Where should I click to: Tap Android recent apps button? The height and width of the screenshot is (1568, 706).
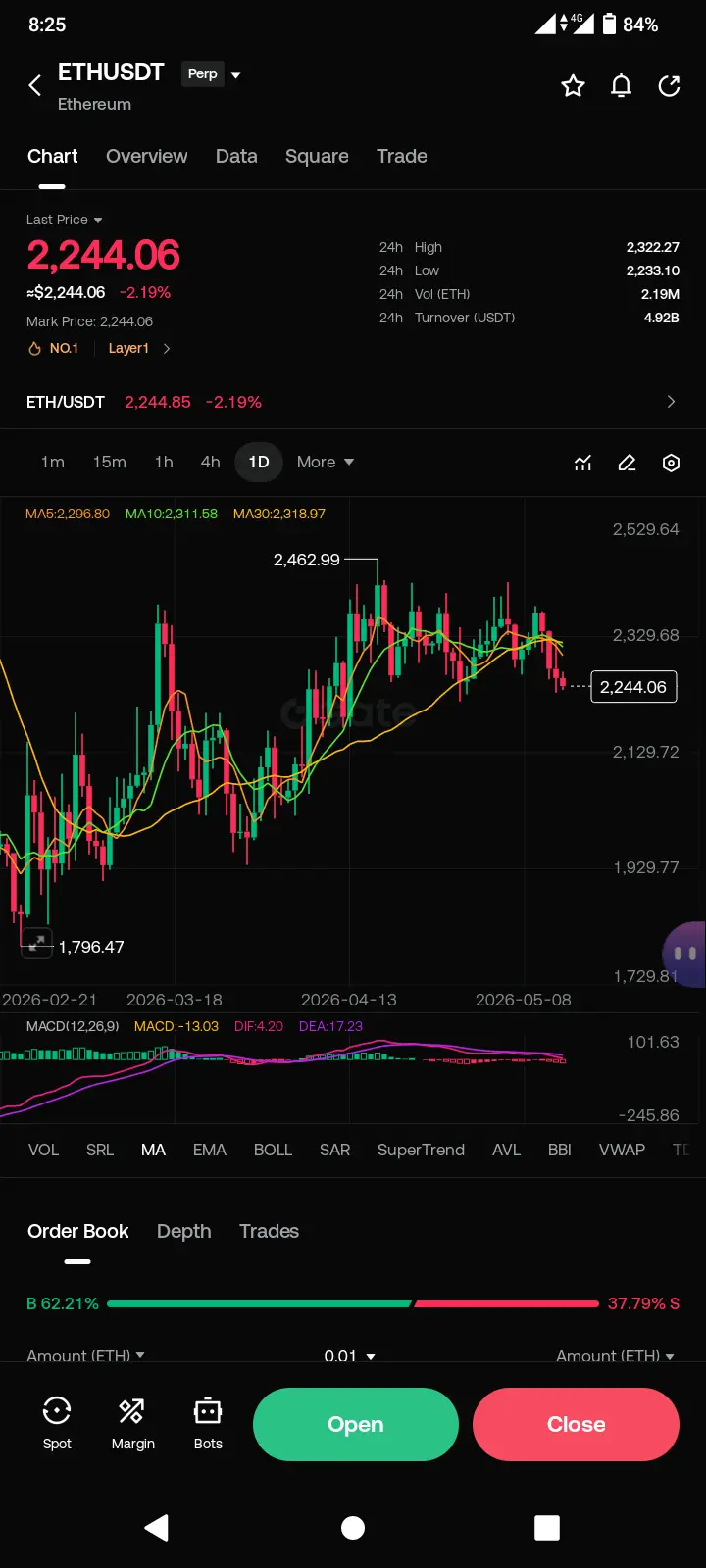pos(547,1527)
